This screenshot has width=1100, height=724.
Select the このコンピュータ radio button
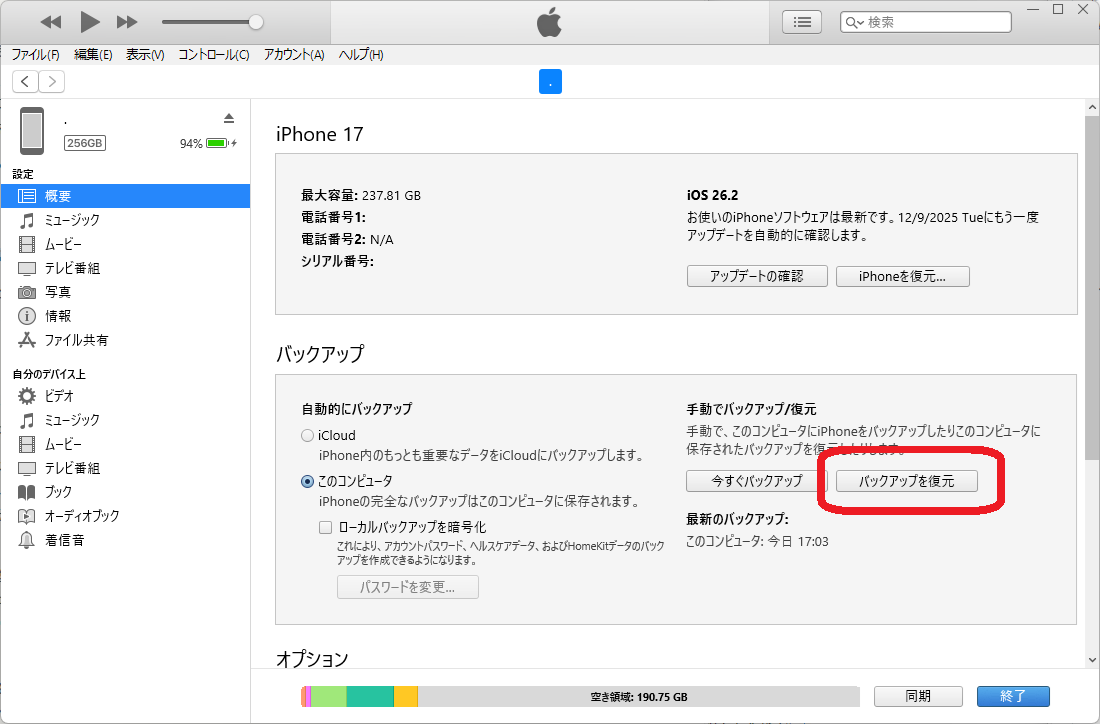tap(307, 481)
